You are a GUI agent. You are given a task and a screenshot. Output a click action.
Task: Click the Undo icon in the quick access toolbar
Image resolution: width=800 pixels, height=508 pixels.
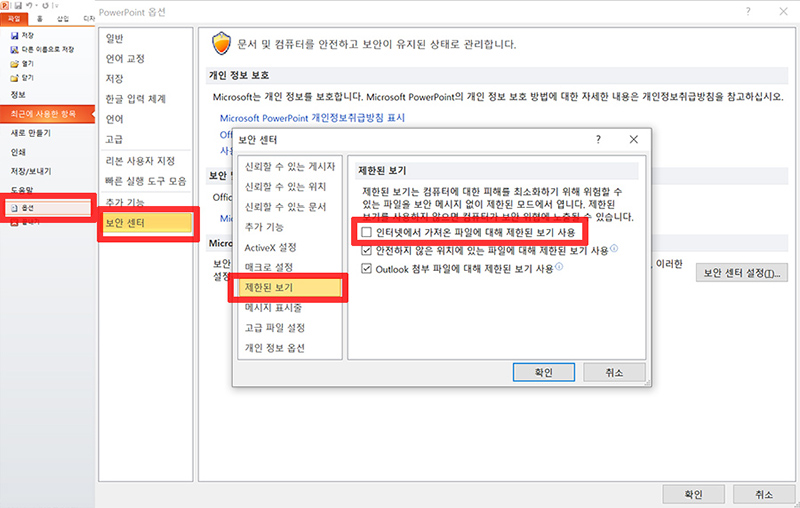[x=29, y=5]
